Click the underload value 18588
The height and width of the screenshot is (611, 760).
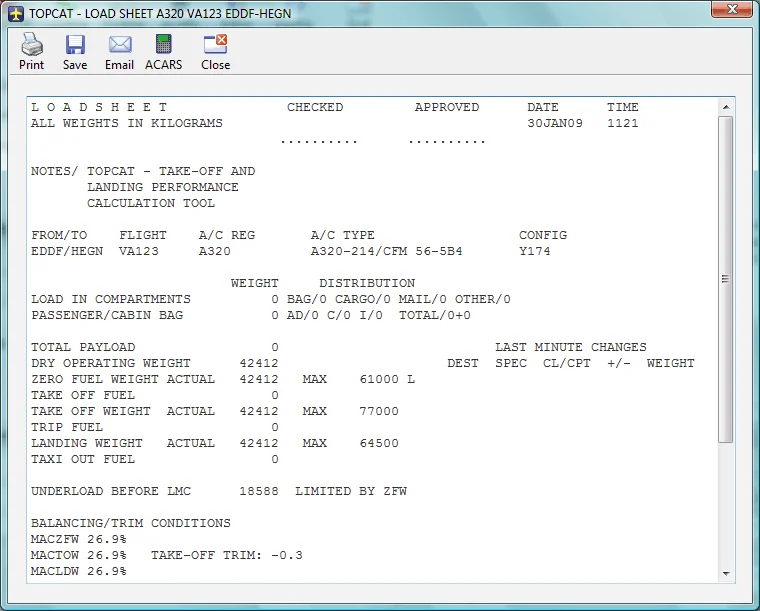pos(259,491)
